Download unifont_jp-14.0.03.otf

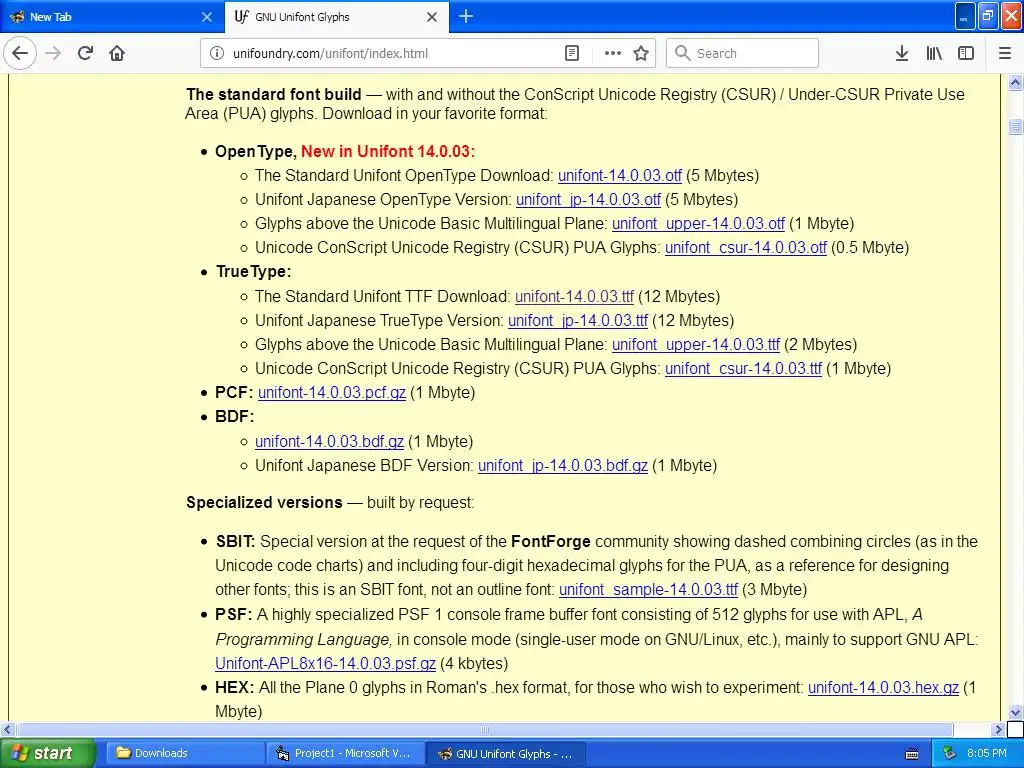(588, 200)
